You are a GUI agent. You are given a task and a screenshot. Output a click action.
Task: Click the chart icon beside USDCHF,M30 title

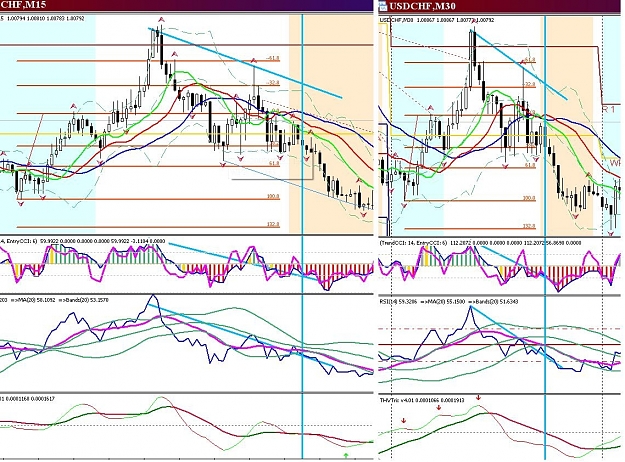pyautogui.click(x=383, y=6)
